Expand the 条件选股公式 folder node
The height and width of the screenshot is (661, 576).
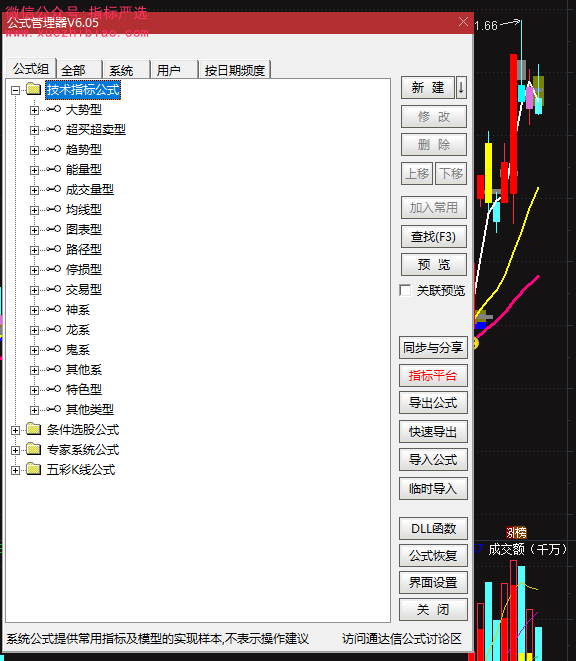coord(16,430)
